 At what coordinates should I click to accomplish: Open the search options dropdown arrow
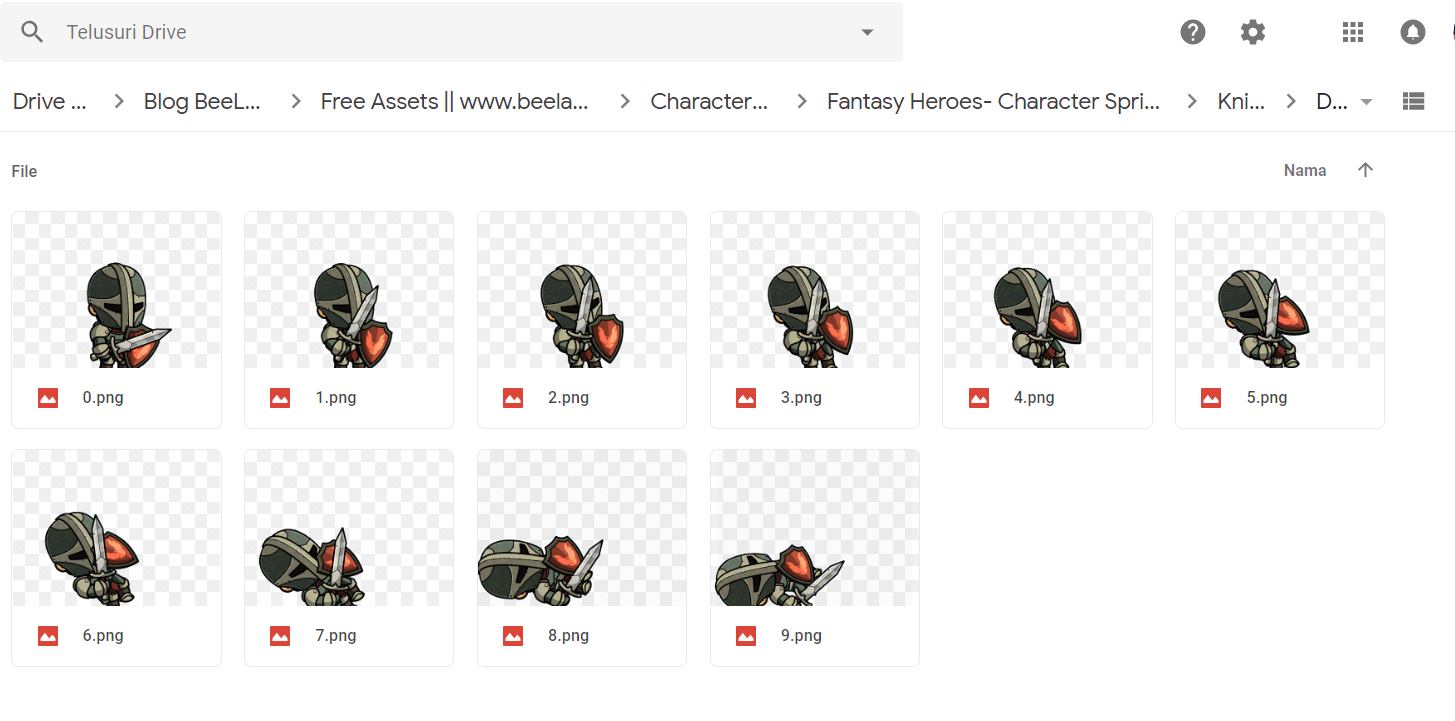[867, 32]
